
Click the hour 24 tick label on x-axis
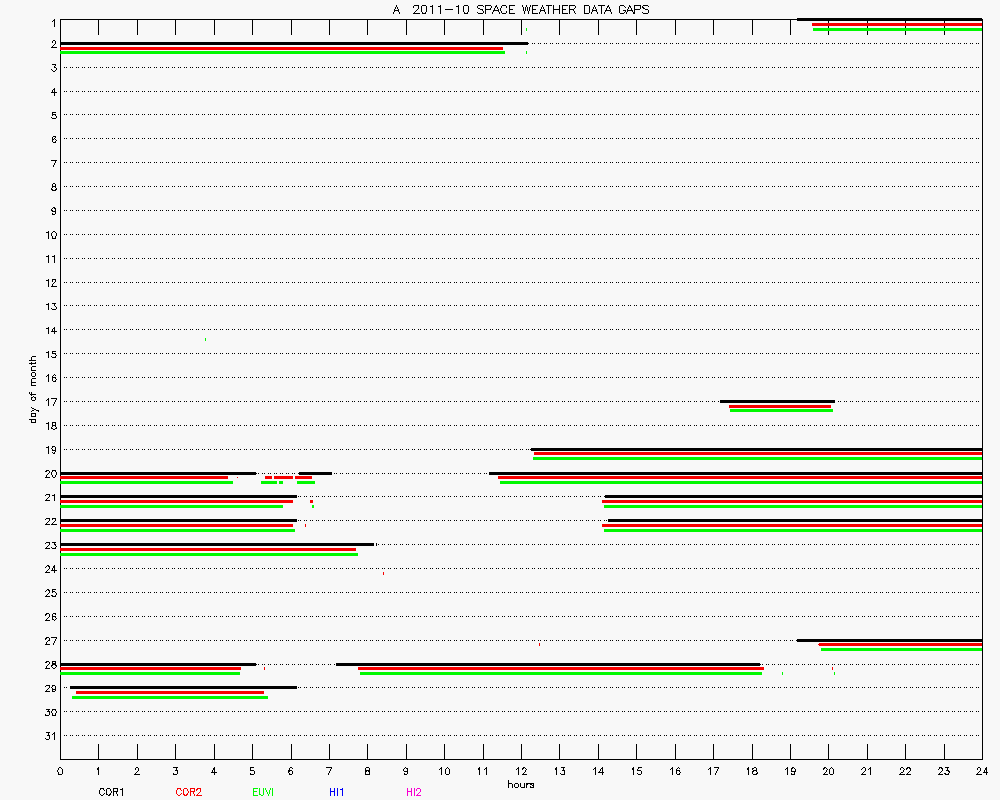(982, 771)
